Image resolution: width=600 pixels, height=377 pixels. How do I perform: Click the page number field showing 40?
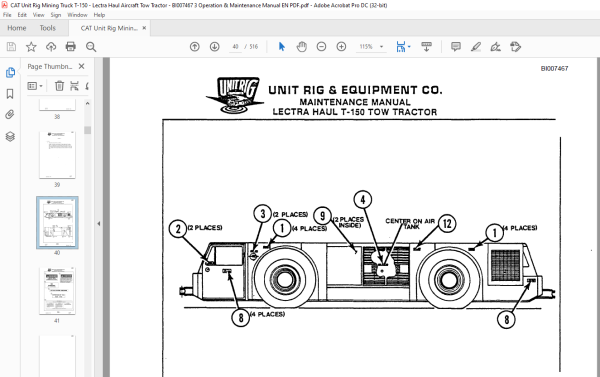click(235, 47)
